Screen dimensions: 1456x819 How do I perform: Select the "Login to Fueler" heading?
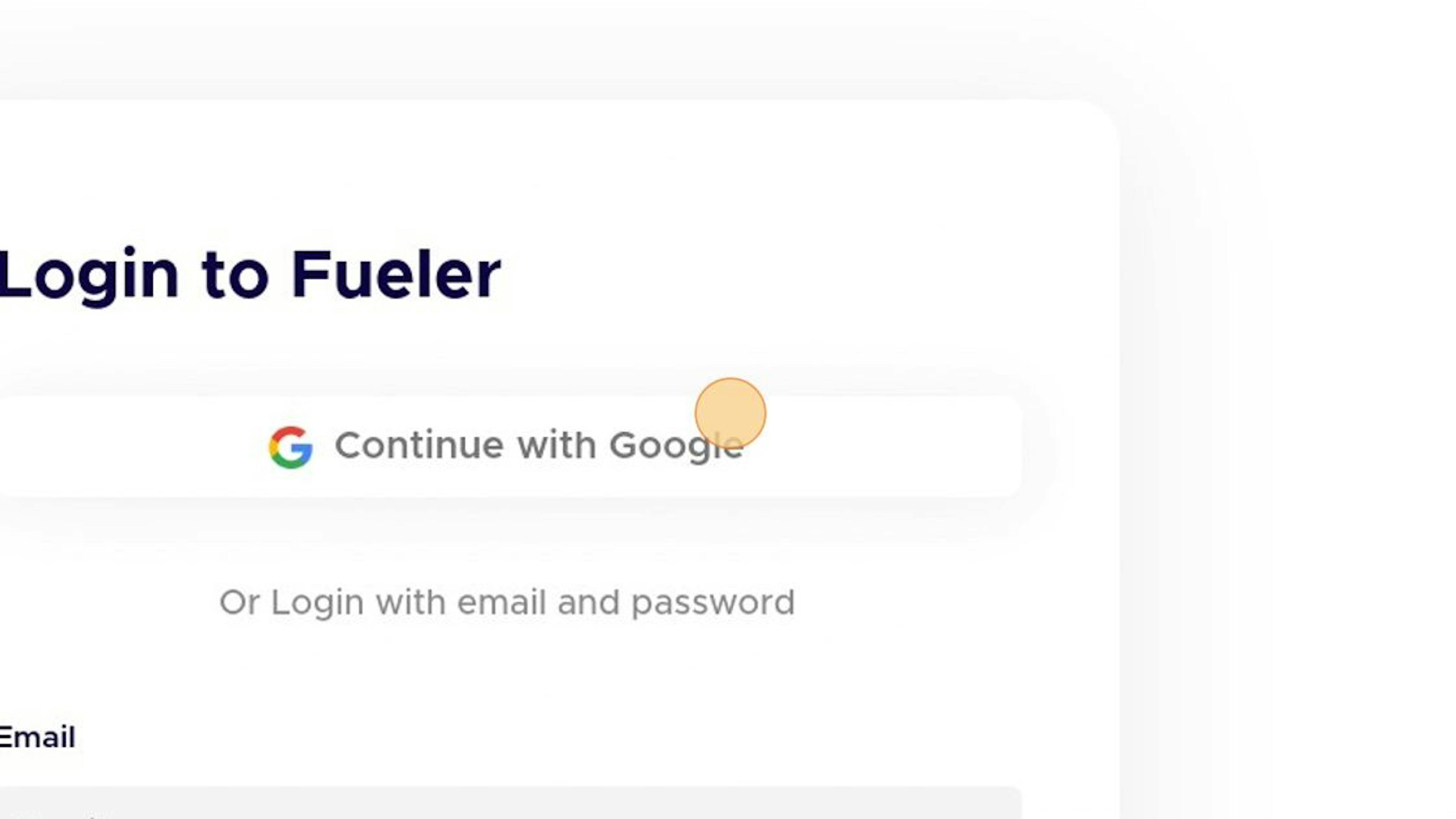pos(250,275)
